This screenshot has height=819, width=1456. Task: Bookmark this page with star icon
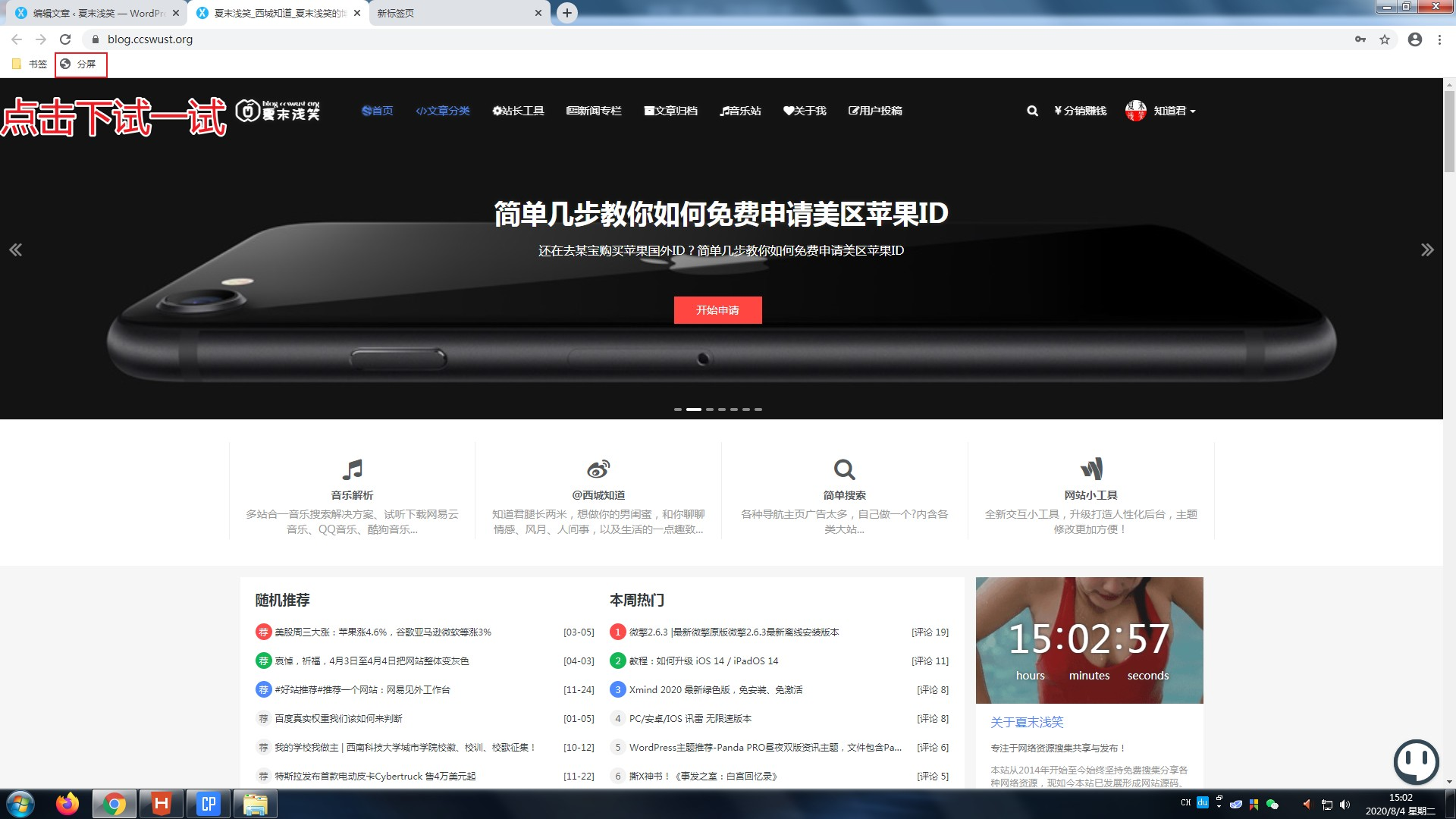click(x=1385, y=39)
